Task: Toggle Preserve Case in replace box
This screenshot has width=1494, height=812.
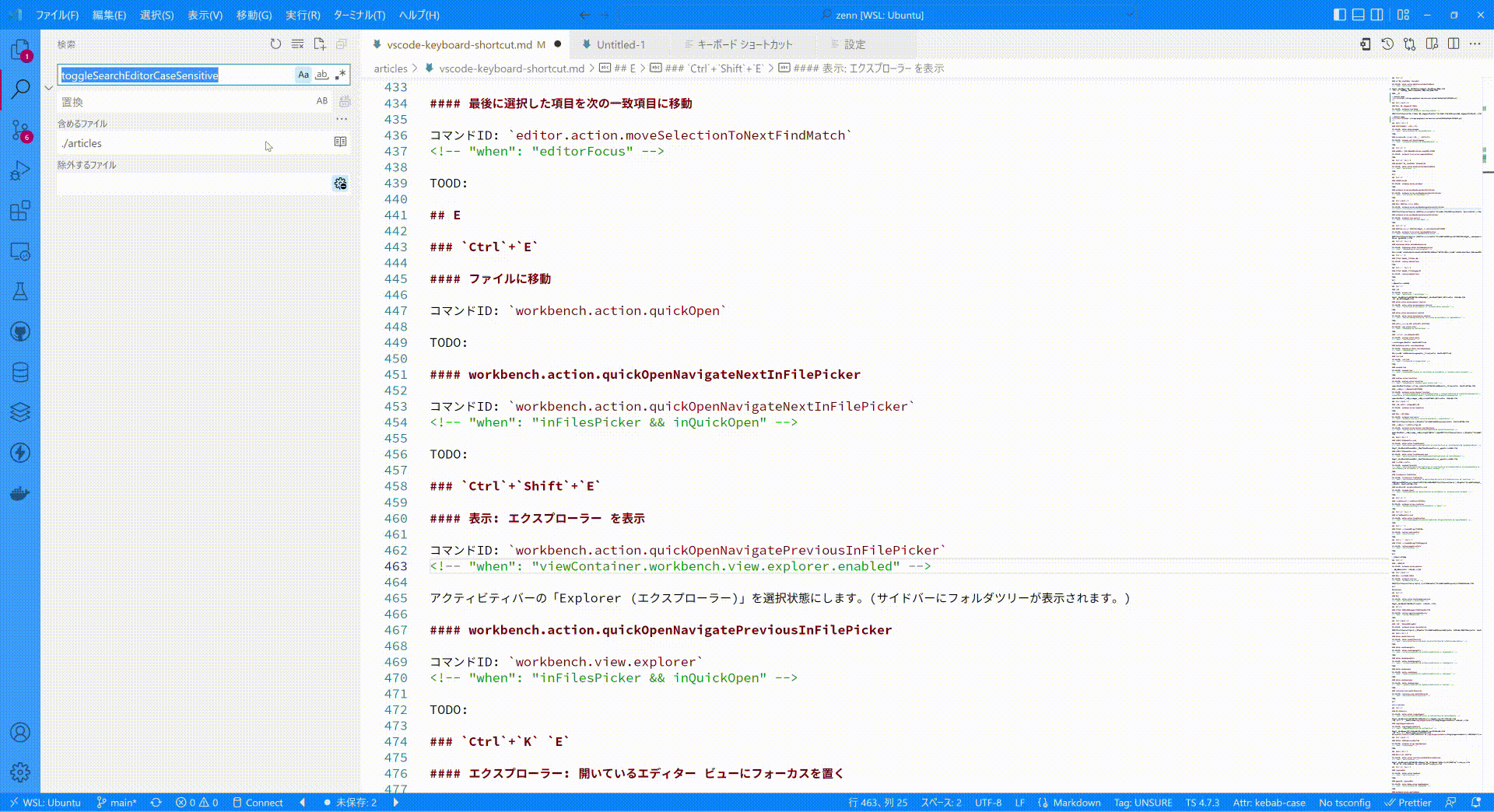Action: pyautogui.click(x=322, y=101)
